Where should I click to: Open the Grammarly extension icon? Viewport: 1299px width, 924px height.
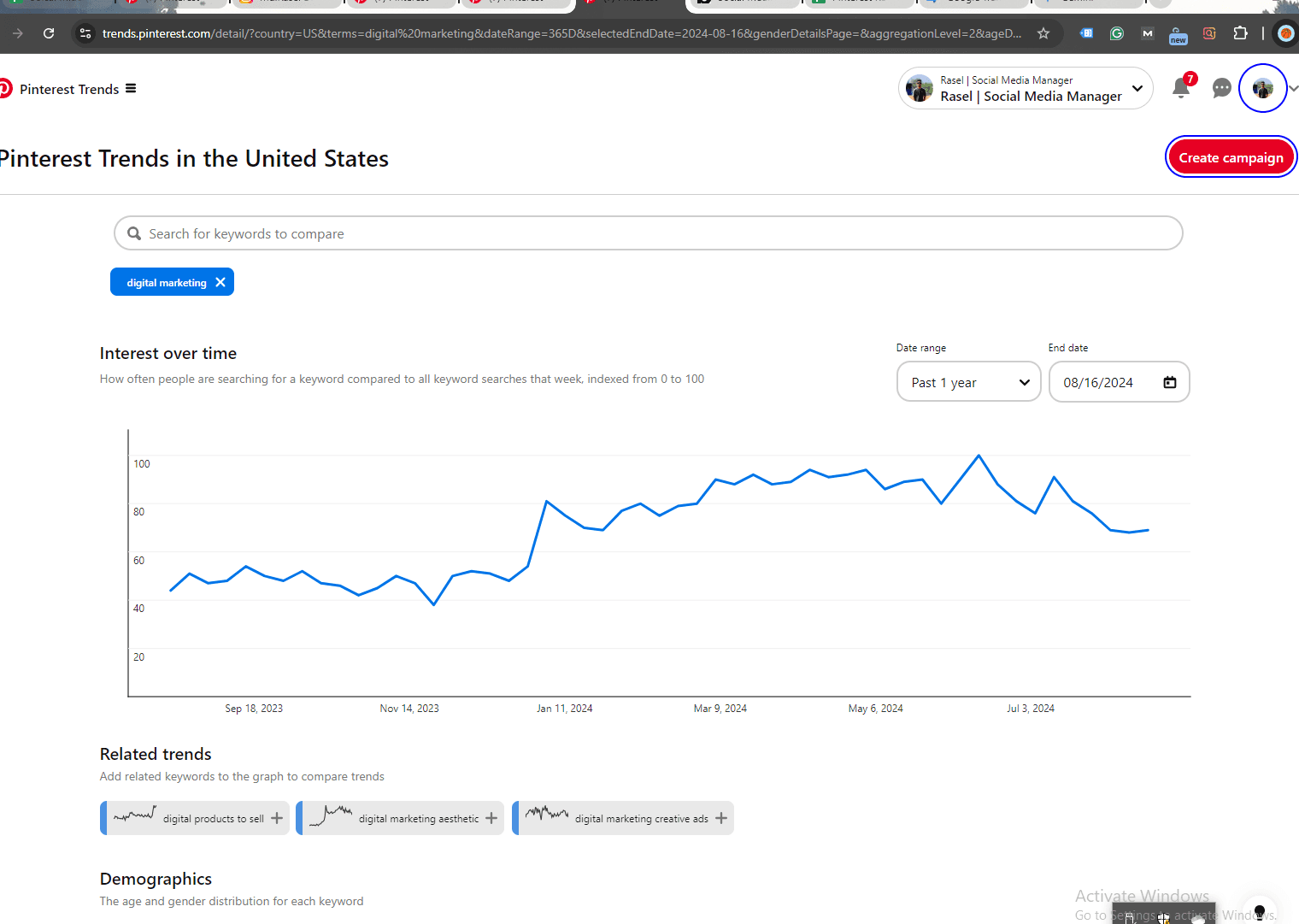[x=1117, y=33]
